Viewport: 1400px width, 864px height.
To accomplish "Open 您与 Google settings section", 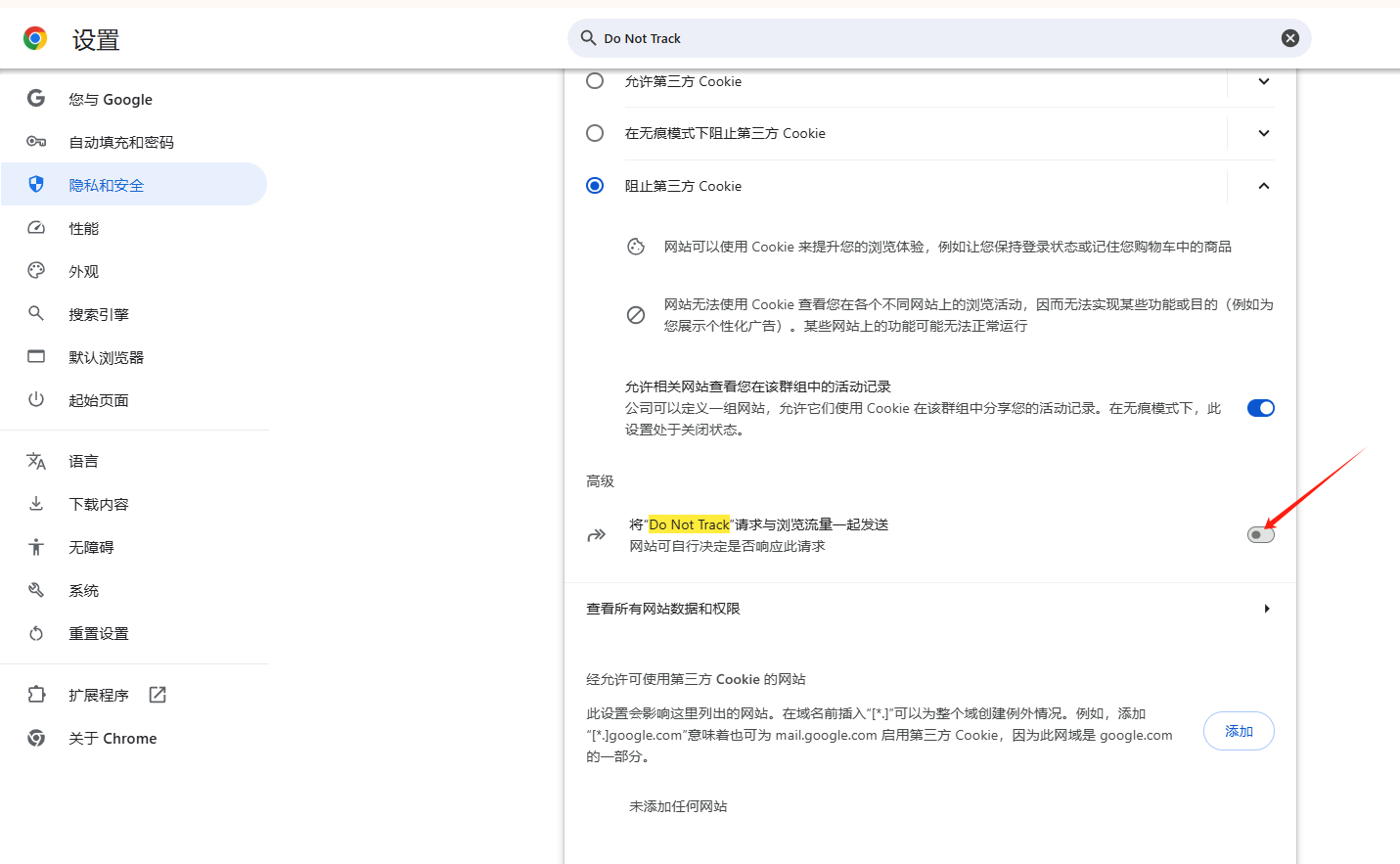I will (x=134, y=99).
